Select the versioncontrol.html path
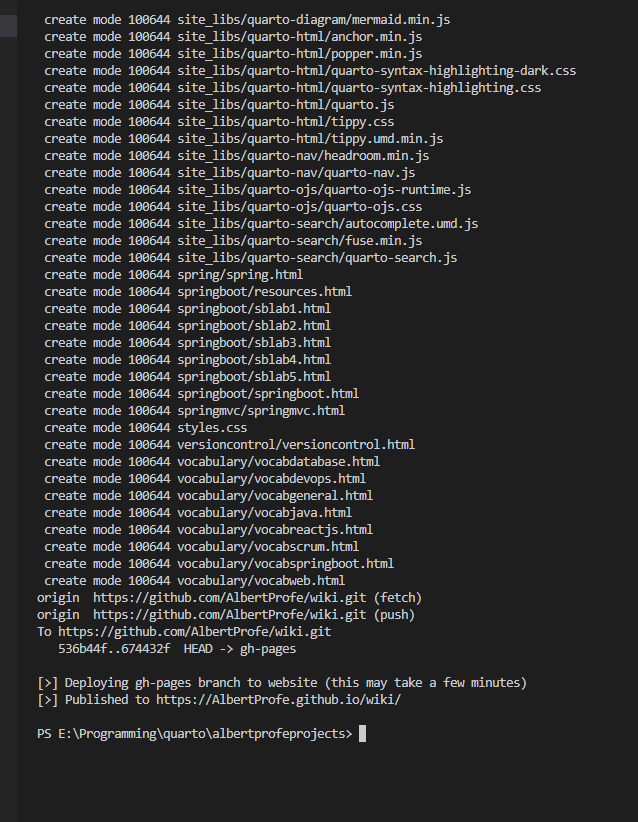Screen dimensions: 638x822 [x=296, y=445]
